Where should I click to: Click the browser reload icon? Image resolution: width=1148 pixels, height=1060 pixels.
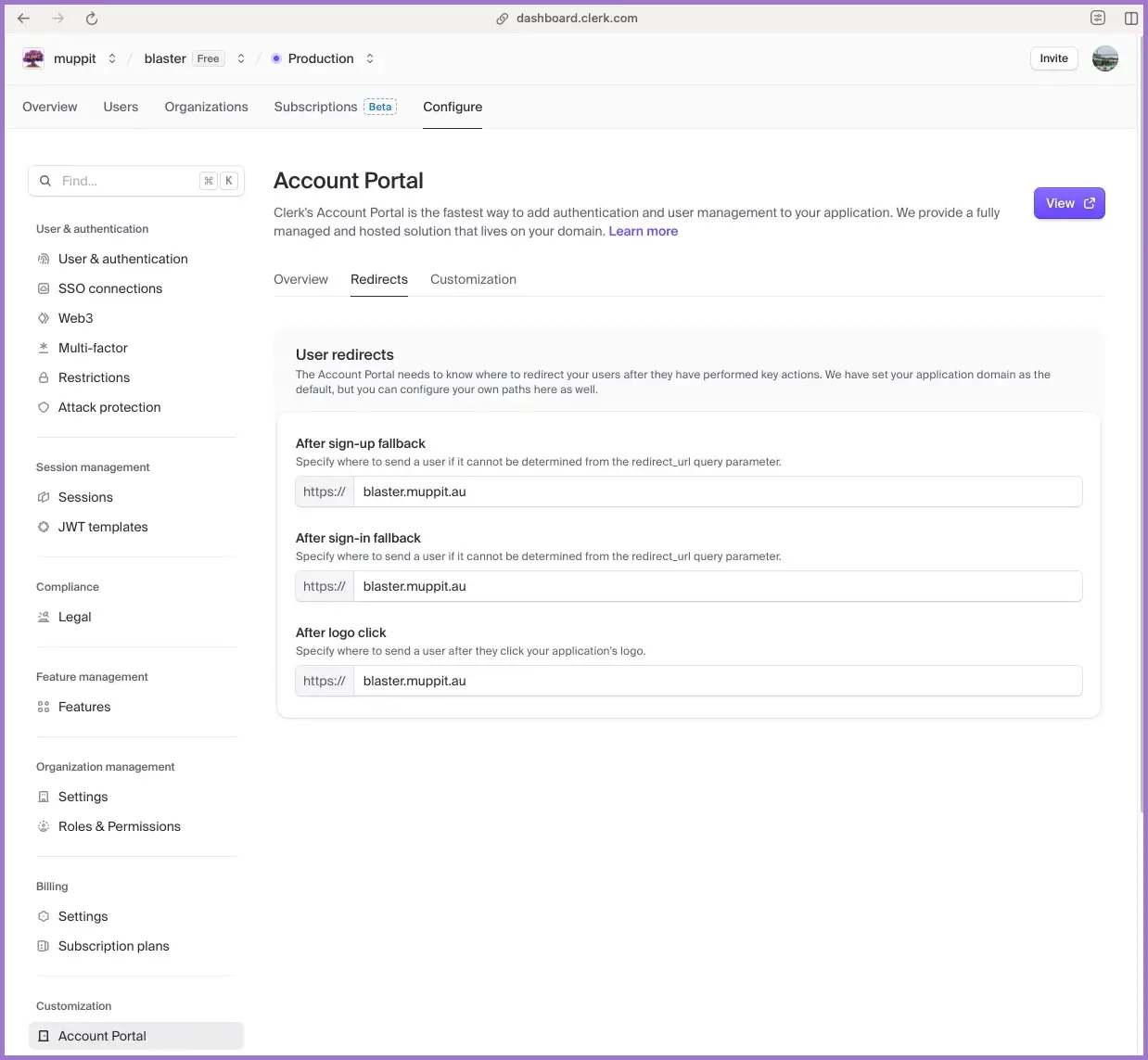coord(91,19)
